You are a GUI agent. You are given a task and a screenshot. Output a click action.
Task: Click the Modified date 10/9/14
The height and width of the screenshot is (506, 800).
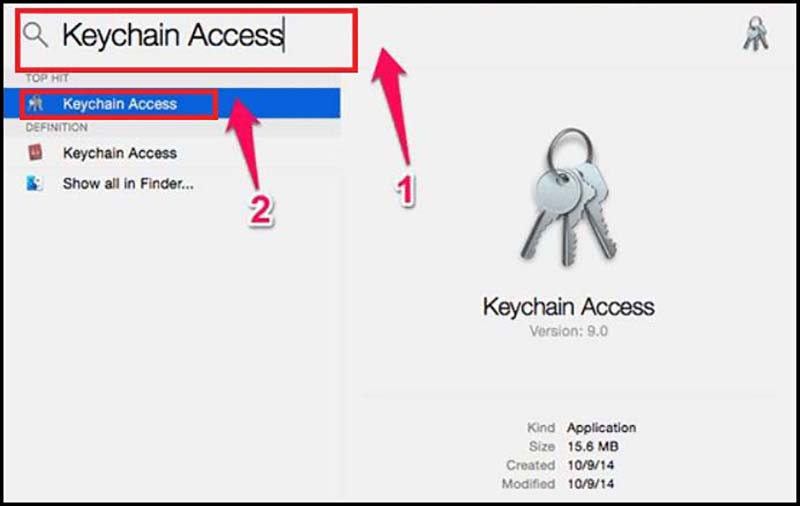(x=591, y=484)
